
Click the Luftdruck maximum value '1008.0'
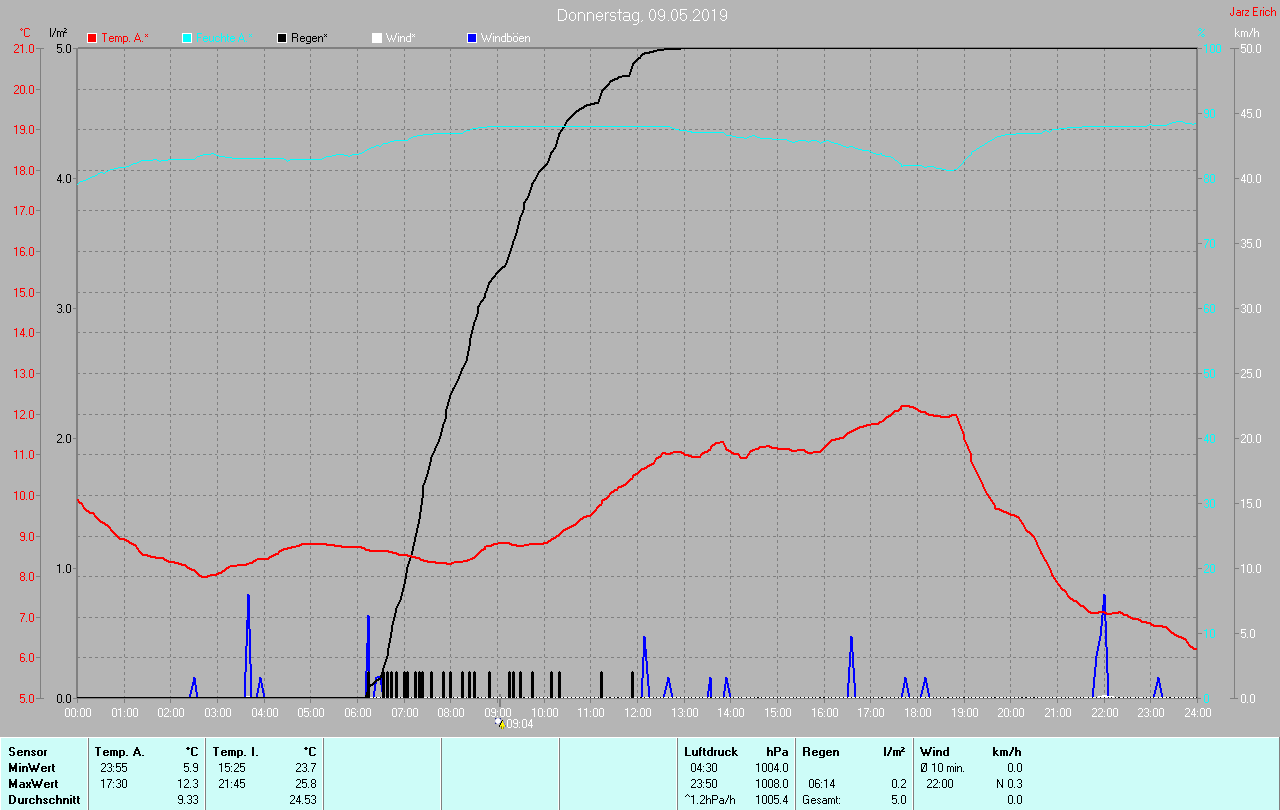click(x=772, y=784)
